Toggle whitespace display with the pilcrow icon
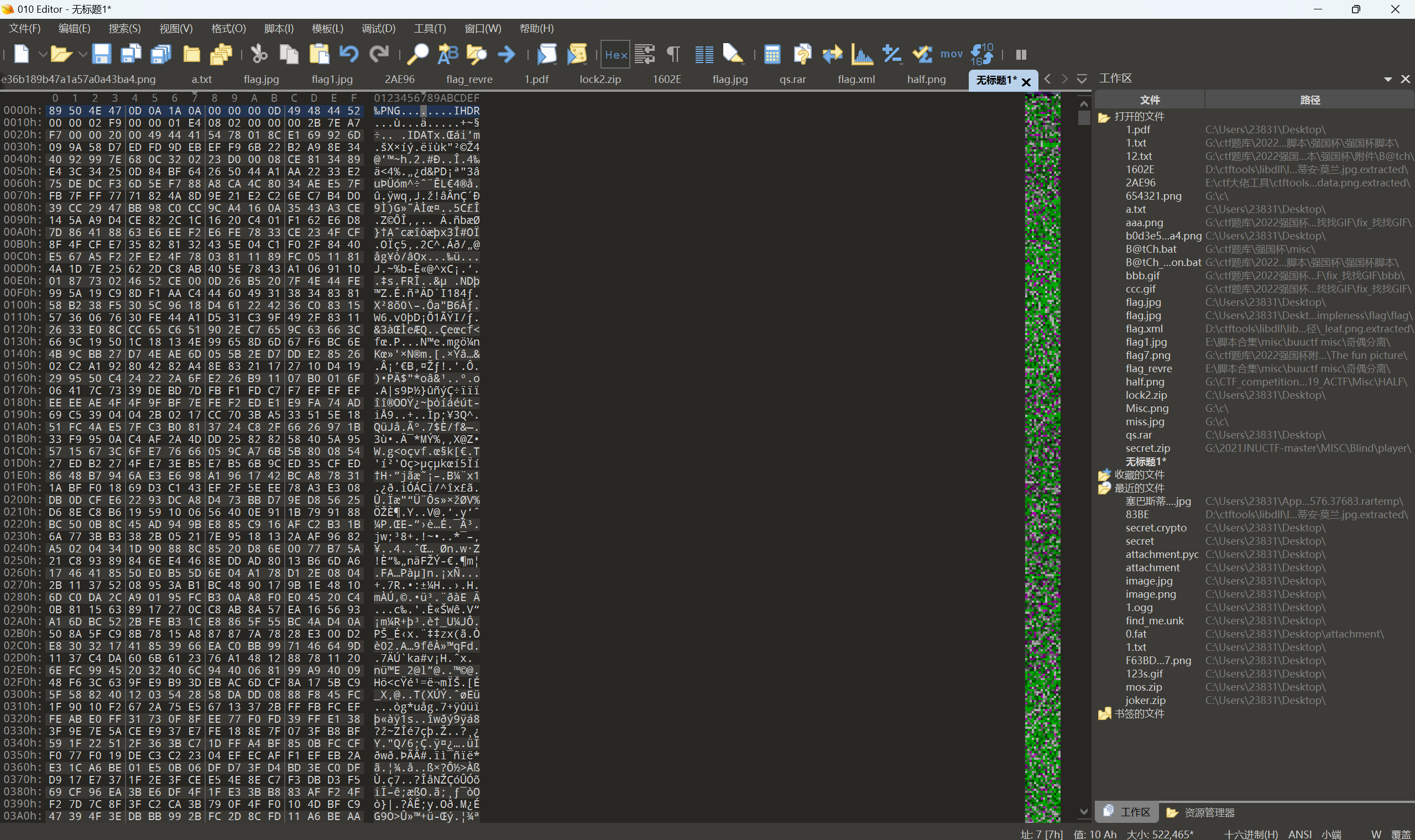The height and width of the screenshot is (840, 1415). pyautogui.click(x=673, y=54)
